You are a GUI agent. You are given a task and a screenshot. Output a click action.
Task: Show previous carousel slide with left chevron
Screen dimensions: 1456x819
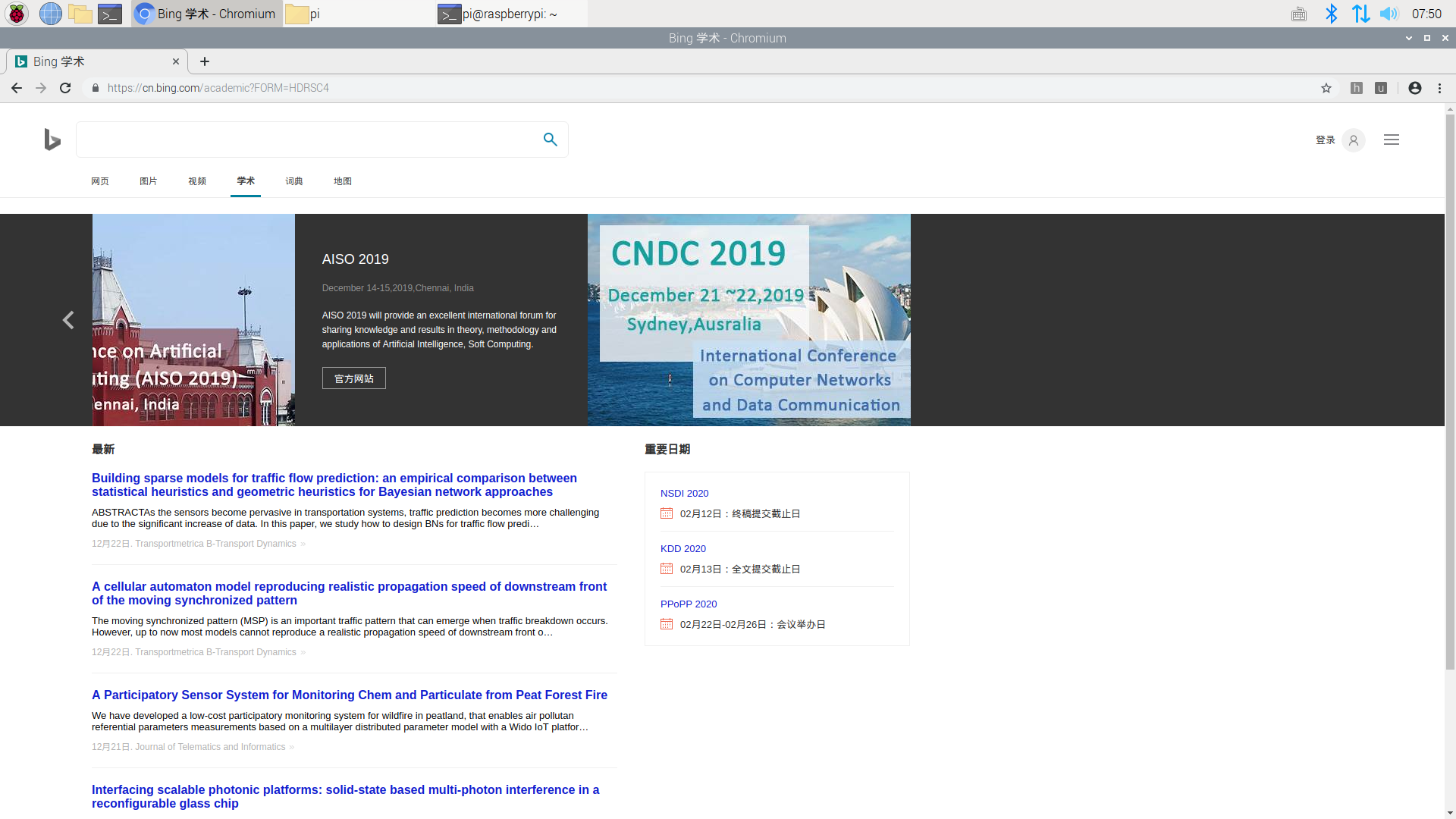tap(68, 320)
